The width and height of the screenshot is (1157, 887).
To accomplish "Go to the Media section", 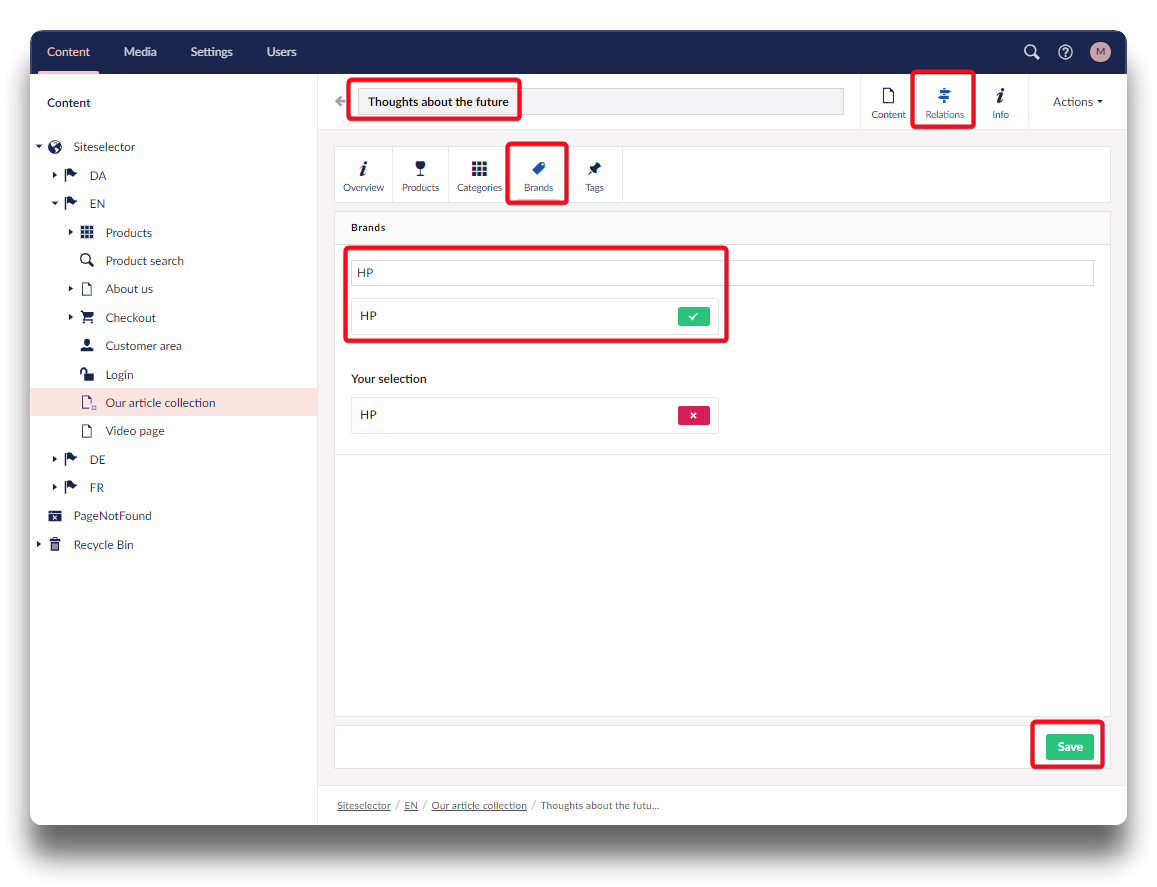I will pos(140,52).
